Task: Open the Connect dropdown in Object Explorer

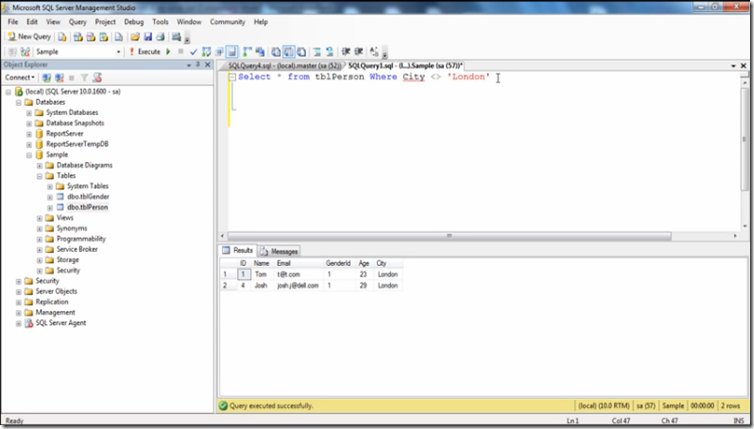Action: [x=20, y=77]
